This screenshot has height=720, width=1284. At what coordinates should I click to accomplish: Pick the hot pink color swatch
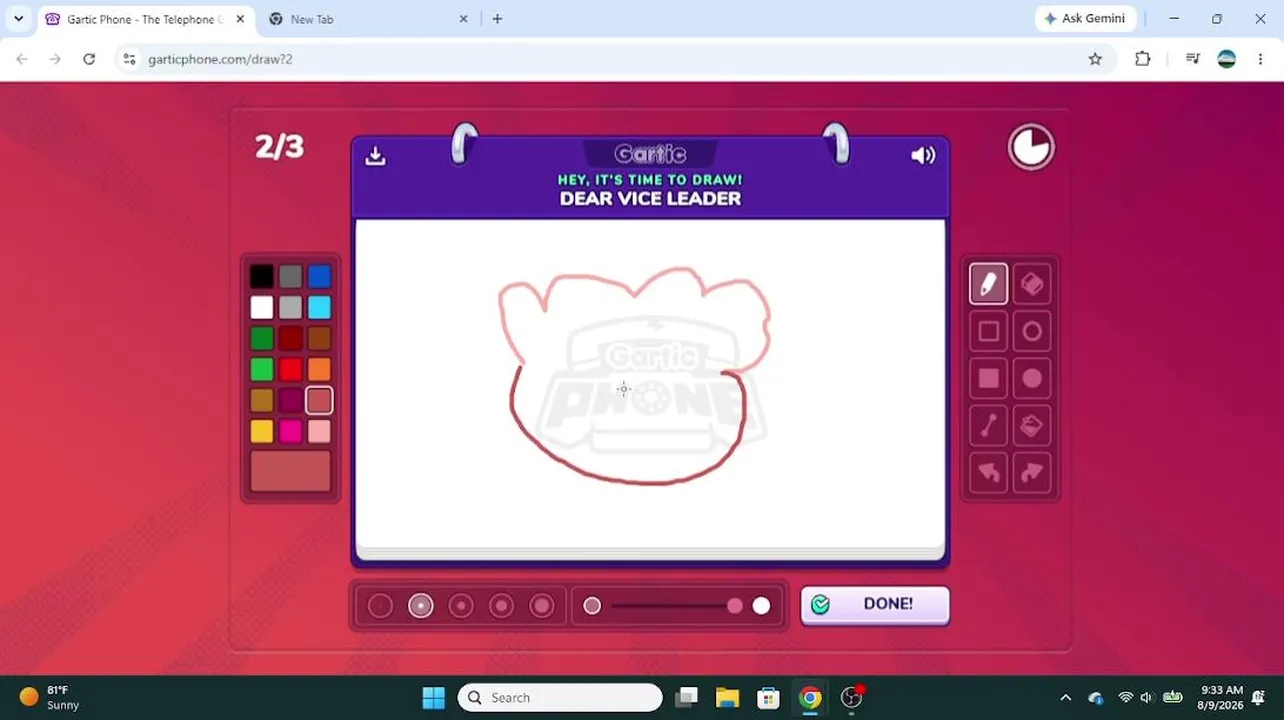(290, 431)
